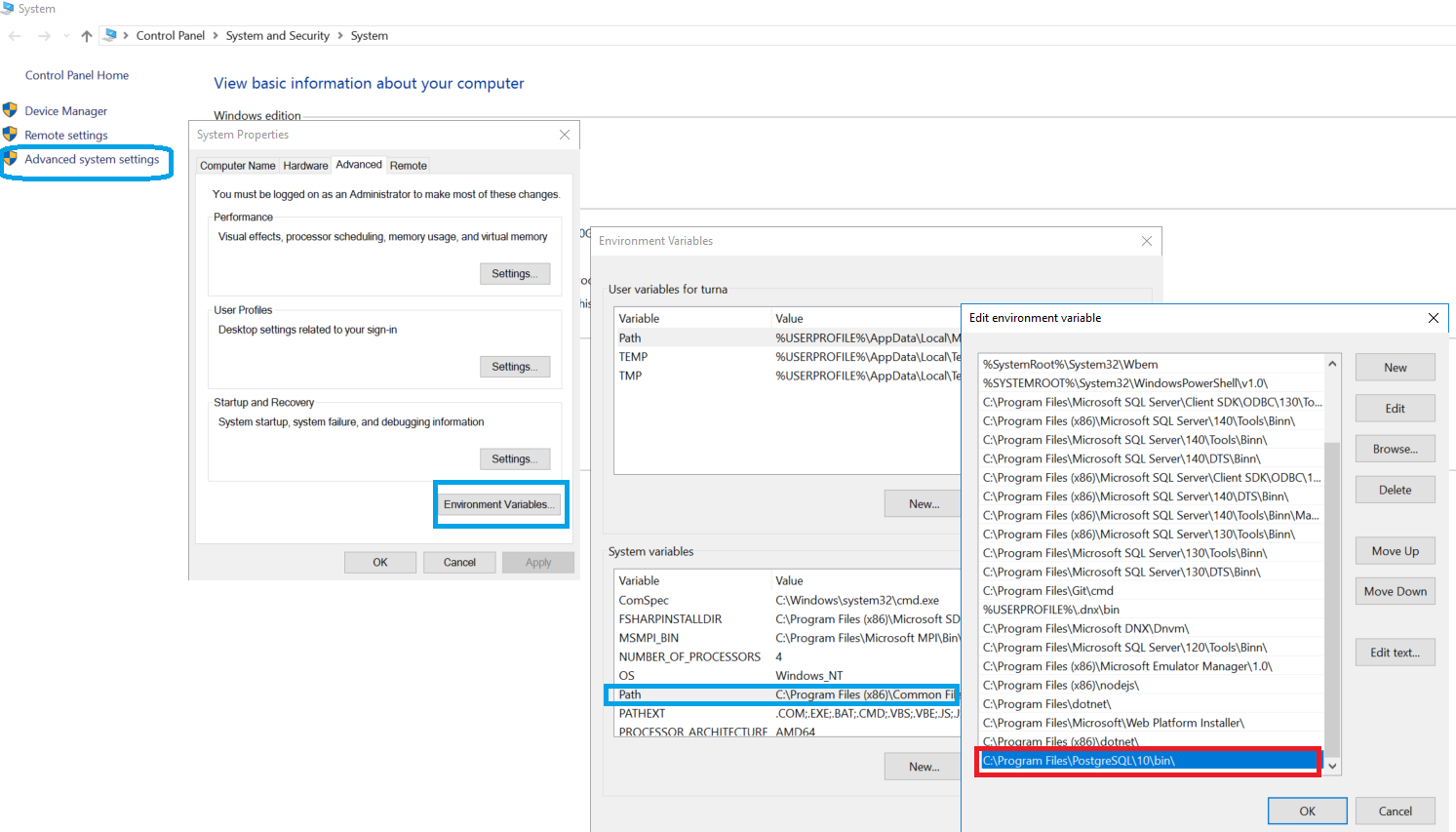This screenshot has width=1456, height=832.
Task: Select the %SystemRoot%\System32\Wbem entry
Action: click(1152, 365)
